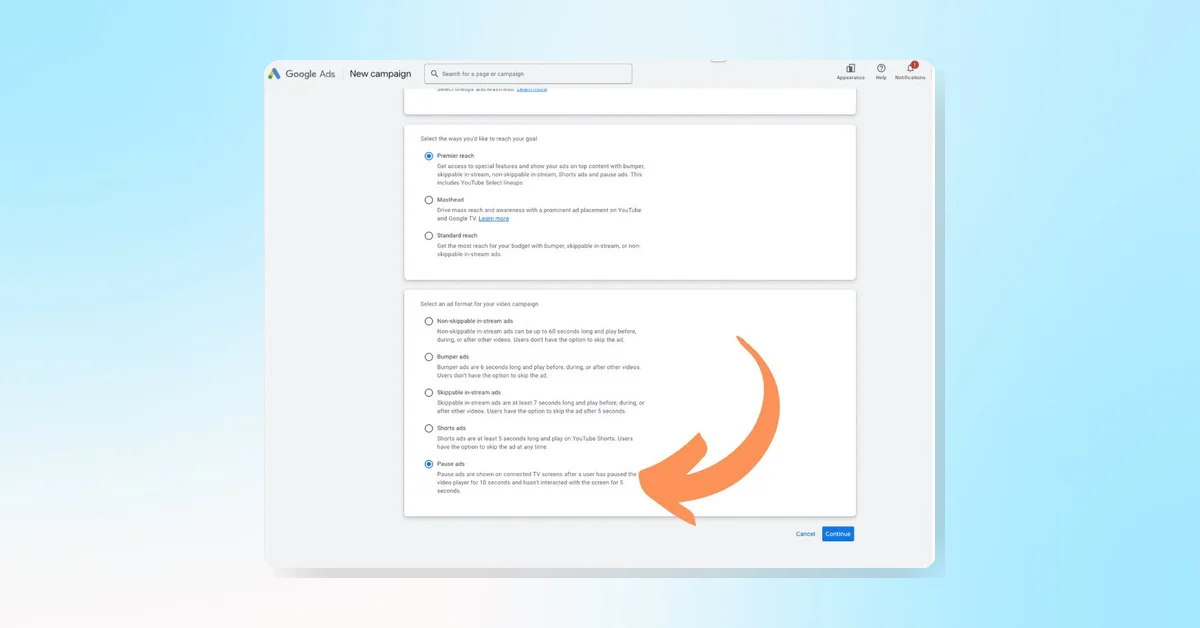Click the New campaign title text

tap(380, 74)
